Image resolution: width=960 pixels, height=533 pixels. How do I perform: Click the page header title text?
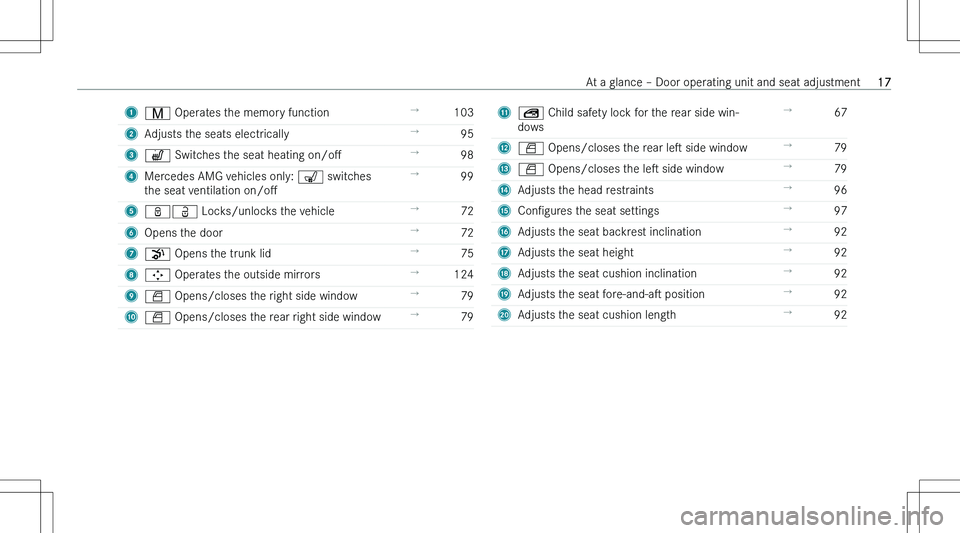(722, 82)
